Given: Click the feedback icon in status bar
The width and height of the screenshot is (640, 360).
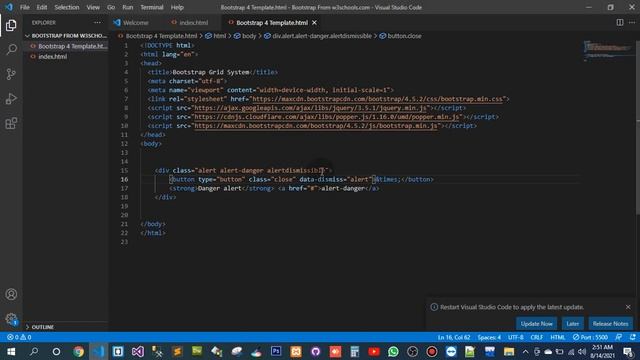Looking at the screenshot, I should click(619, 337).
